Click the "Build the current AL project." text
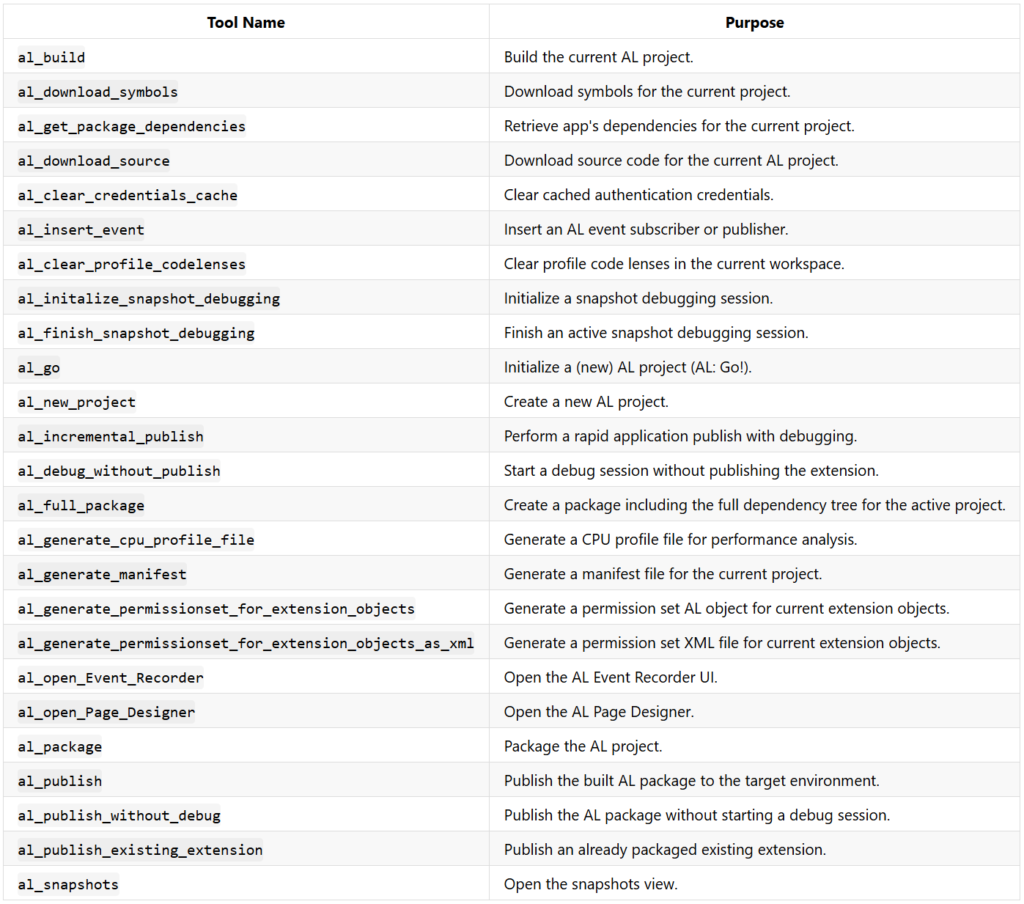 [x=598, y=57]
